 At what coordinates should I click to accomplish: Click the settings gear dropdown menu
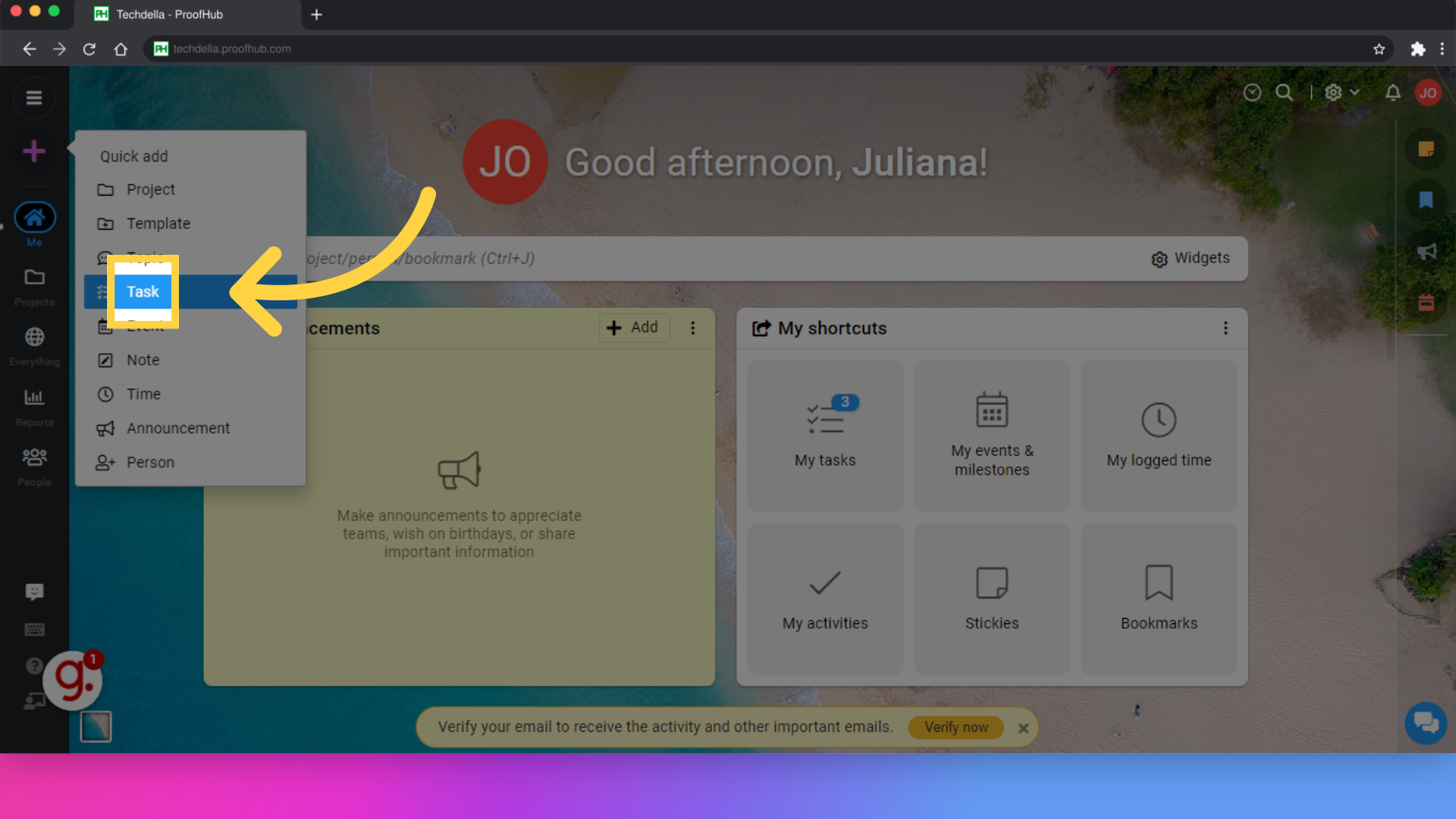[x=1341, y=92]
